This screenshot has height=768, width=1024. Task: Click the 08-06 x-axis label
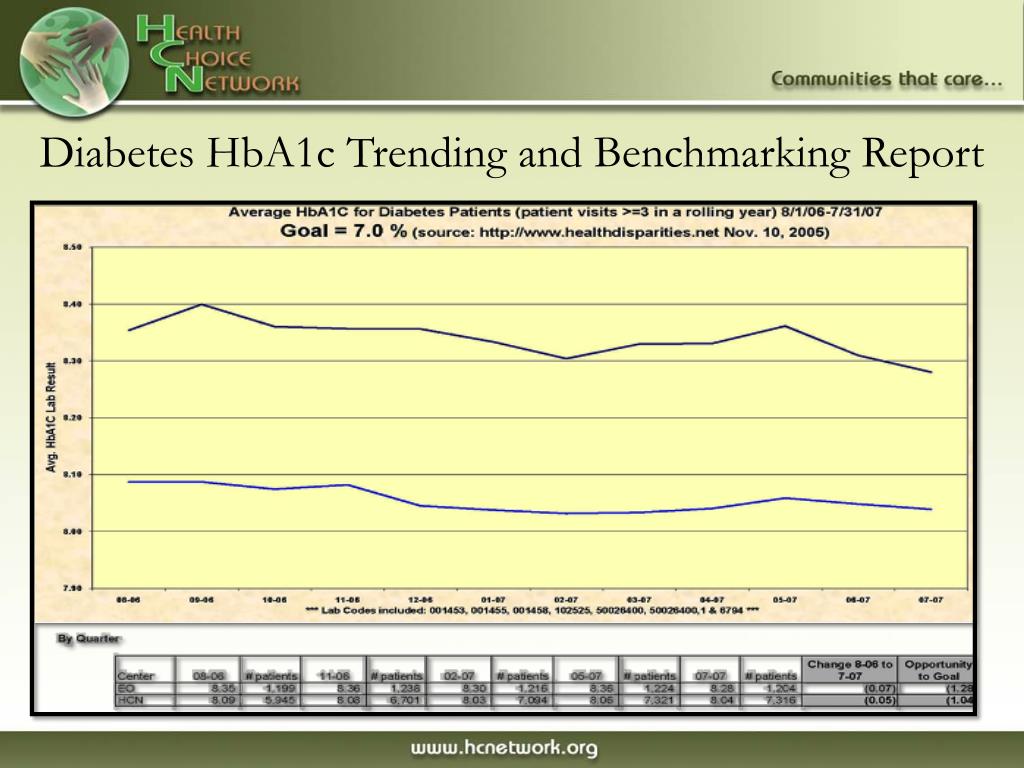click(x=128, y=599)
